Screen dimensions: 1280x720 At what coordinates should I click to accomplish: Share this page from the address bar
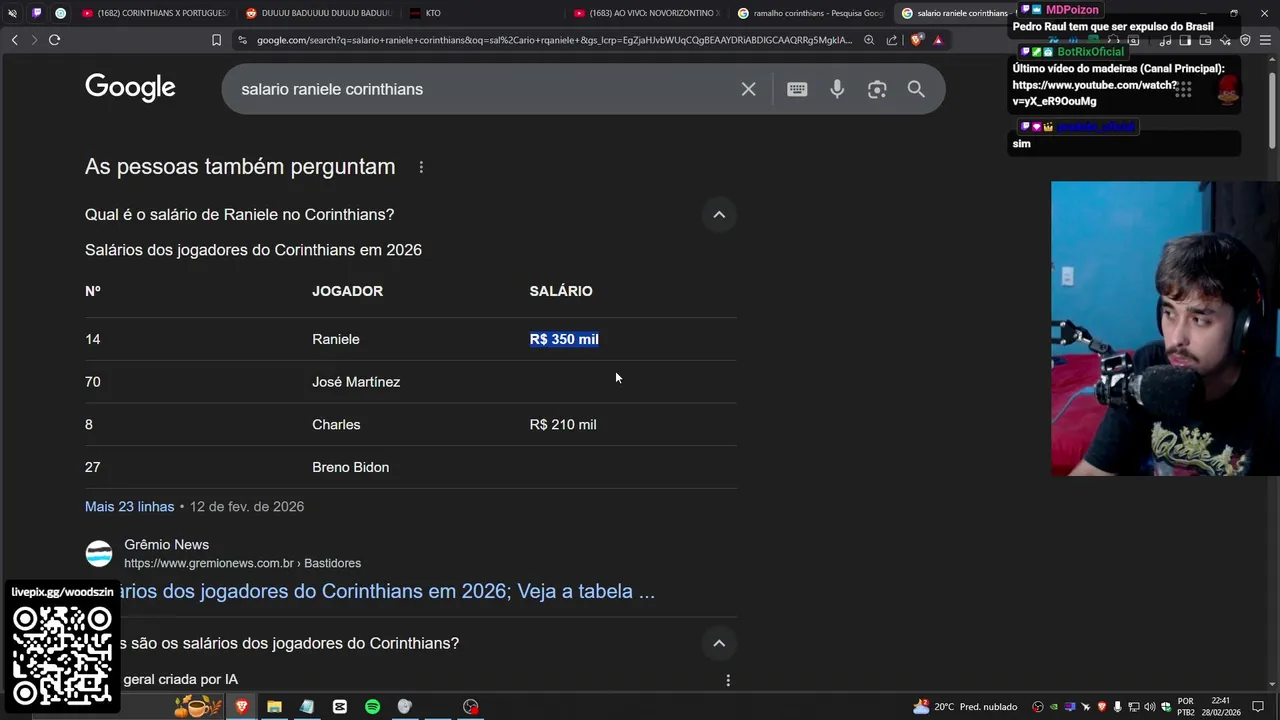tap(892, 40)
